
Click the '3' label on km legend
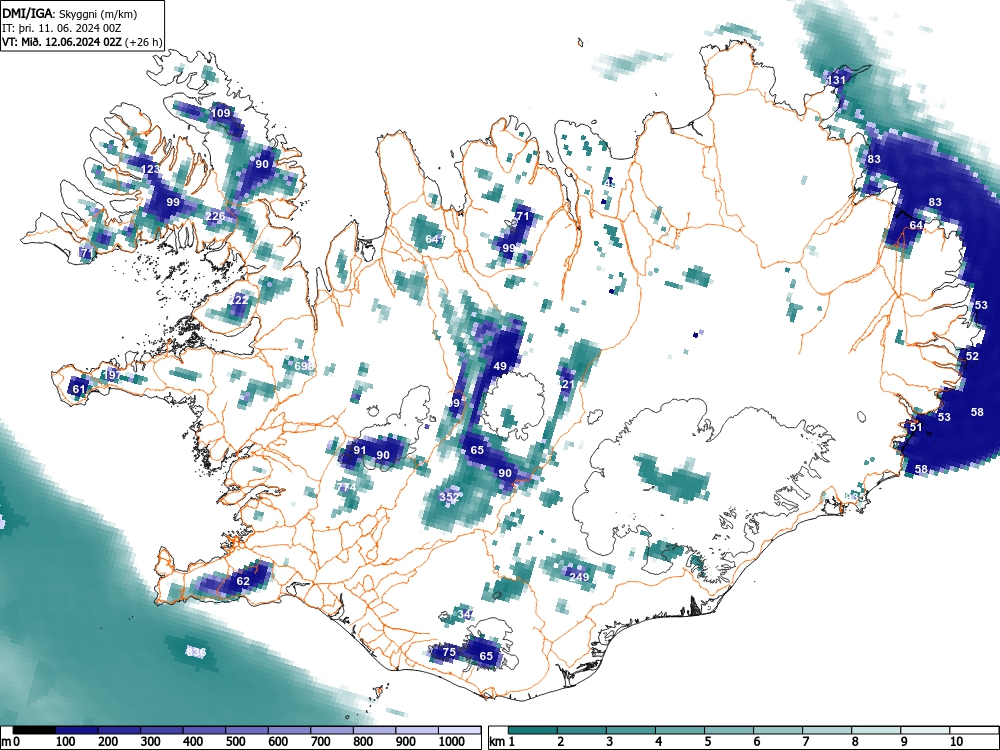tap(610, 741)
